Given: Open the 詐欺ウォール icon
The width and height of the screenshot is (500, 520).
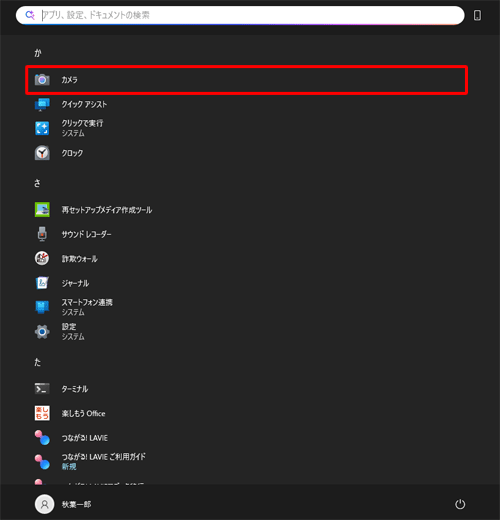Looking at the screenshot, I should 42,258.
